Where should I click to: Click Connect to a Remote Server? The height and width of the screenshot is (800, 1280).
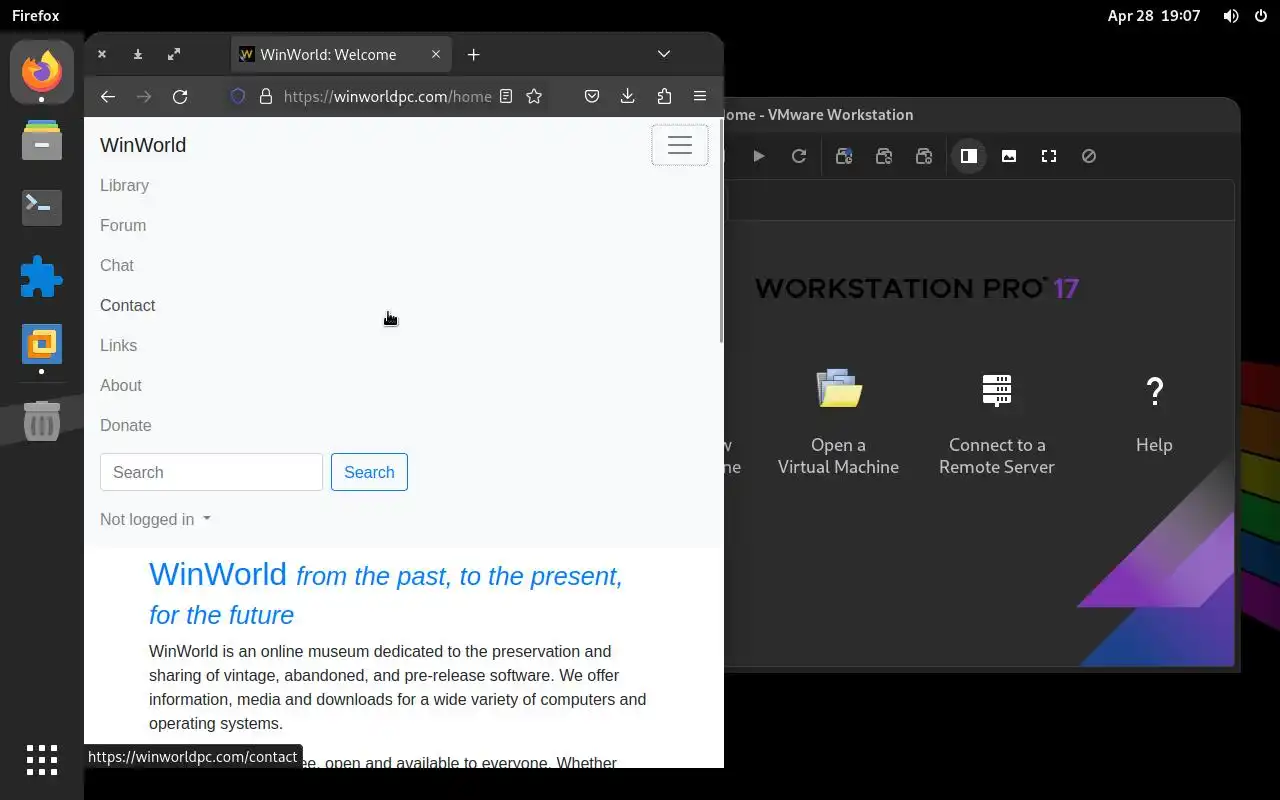click(997, 423)
